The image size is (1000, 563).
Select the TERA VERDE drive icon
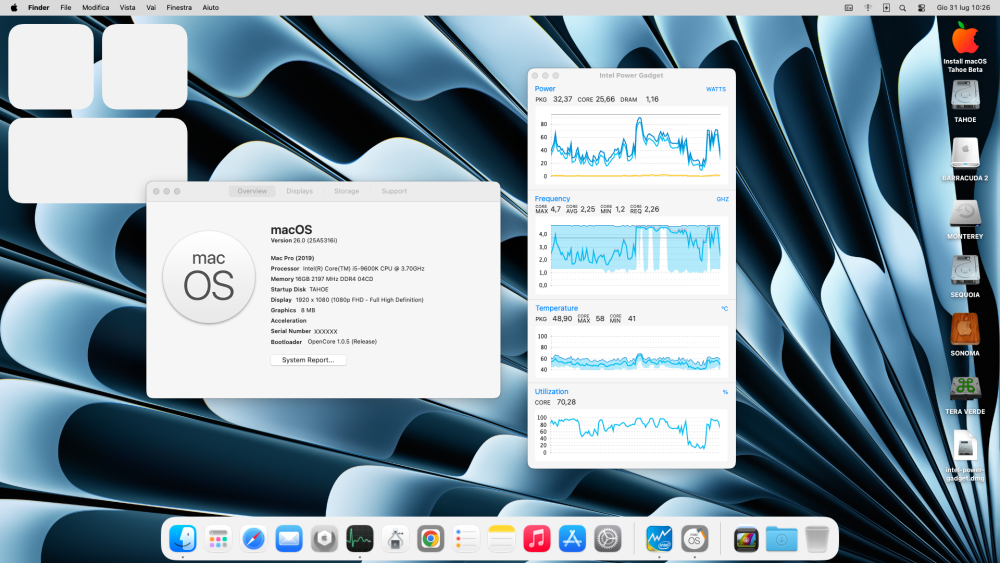pos(965,393)
